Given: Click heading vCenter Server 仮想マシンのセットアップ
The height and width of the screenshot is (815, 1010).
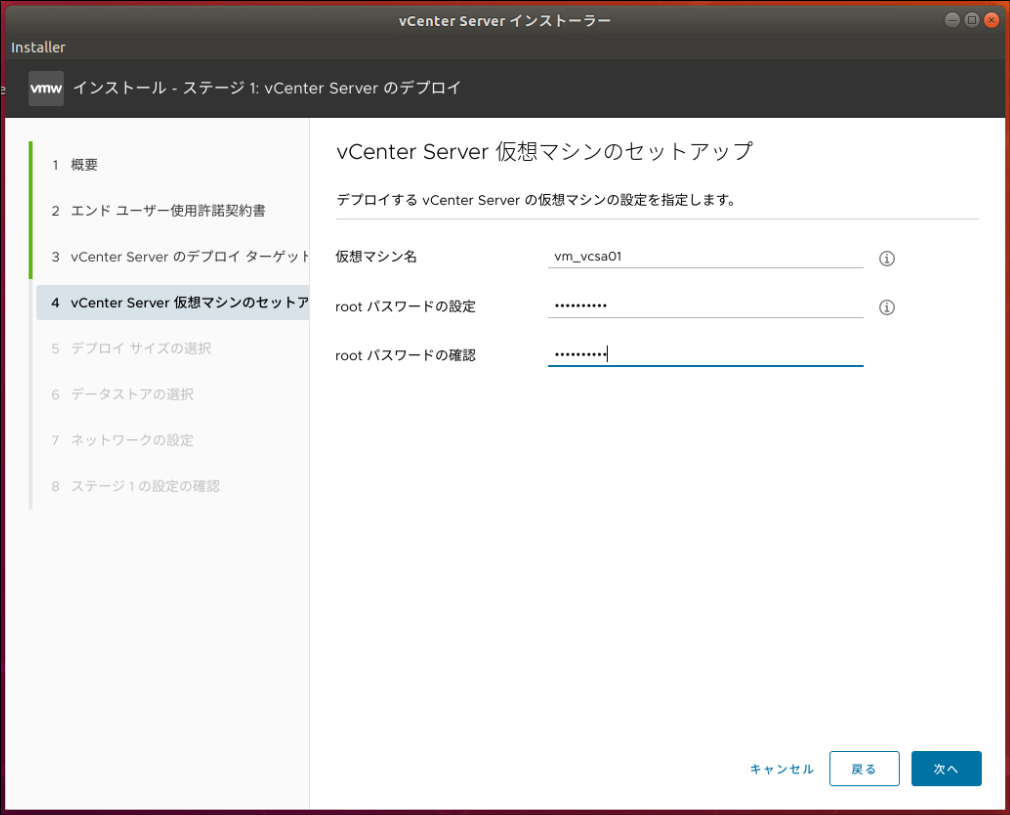Looking at the screenshot, I should 544,151.
